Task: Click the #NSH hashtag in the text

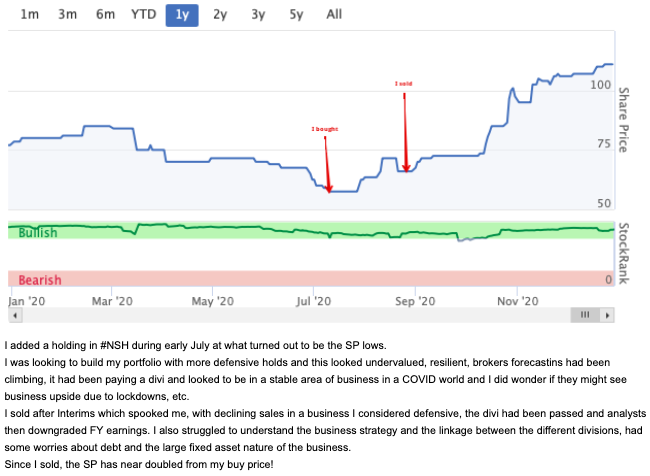Action: click(115, 345)
